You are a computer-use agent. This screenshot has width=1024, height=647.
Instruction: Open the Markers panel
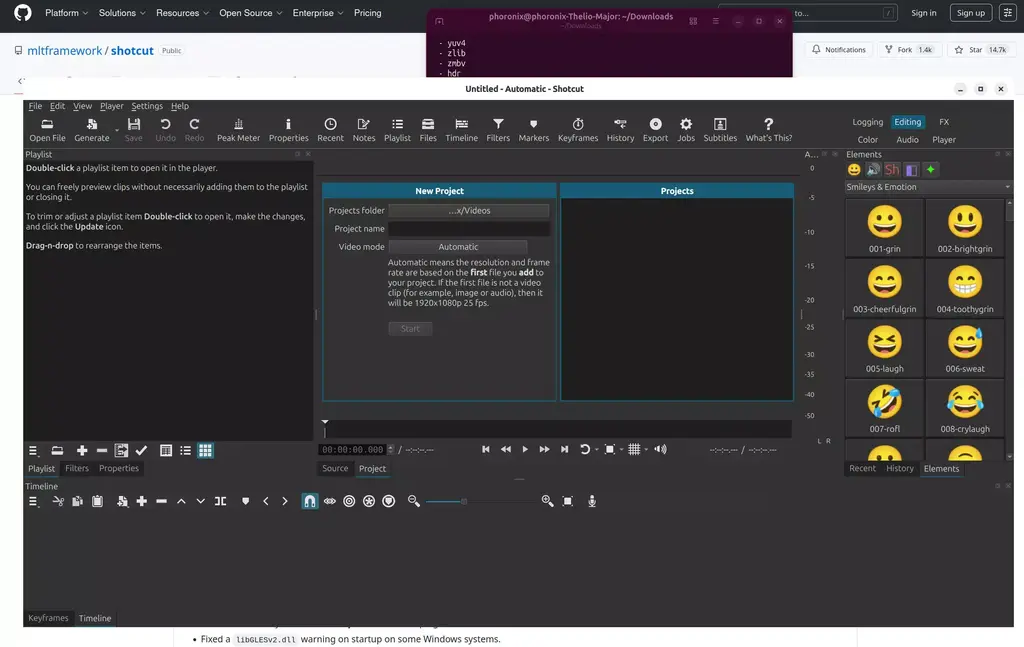pos(534,129)
